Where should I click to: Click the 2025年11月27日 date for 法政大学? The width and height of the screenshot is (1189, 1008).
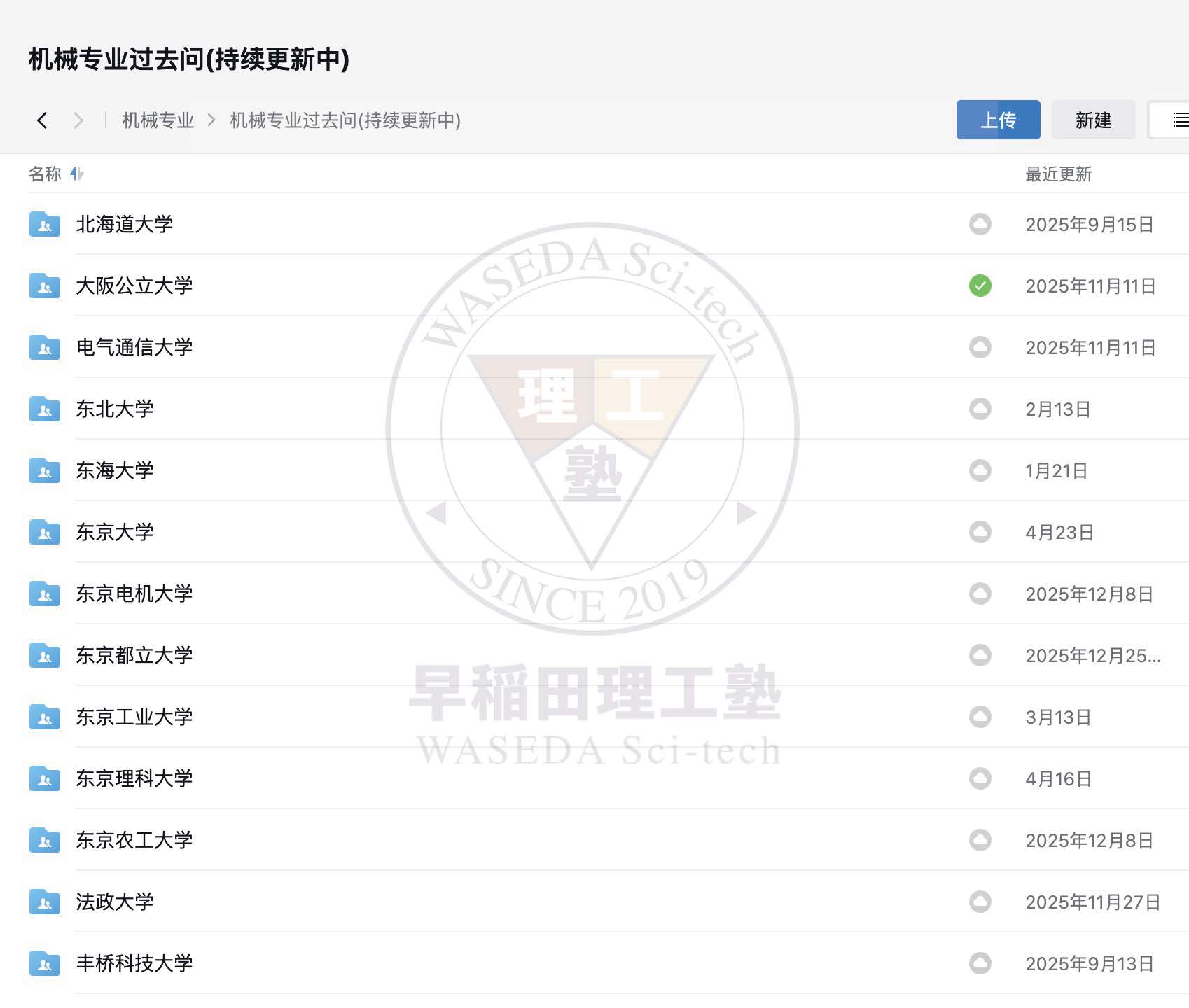click(1093, 902)
